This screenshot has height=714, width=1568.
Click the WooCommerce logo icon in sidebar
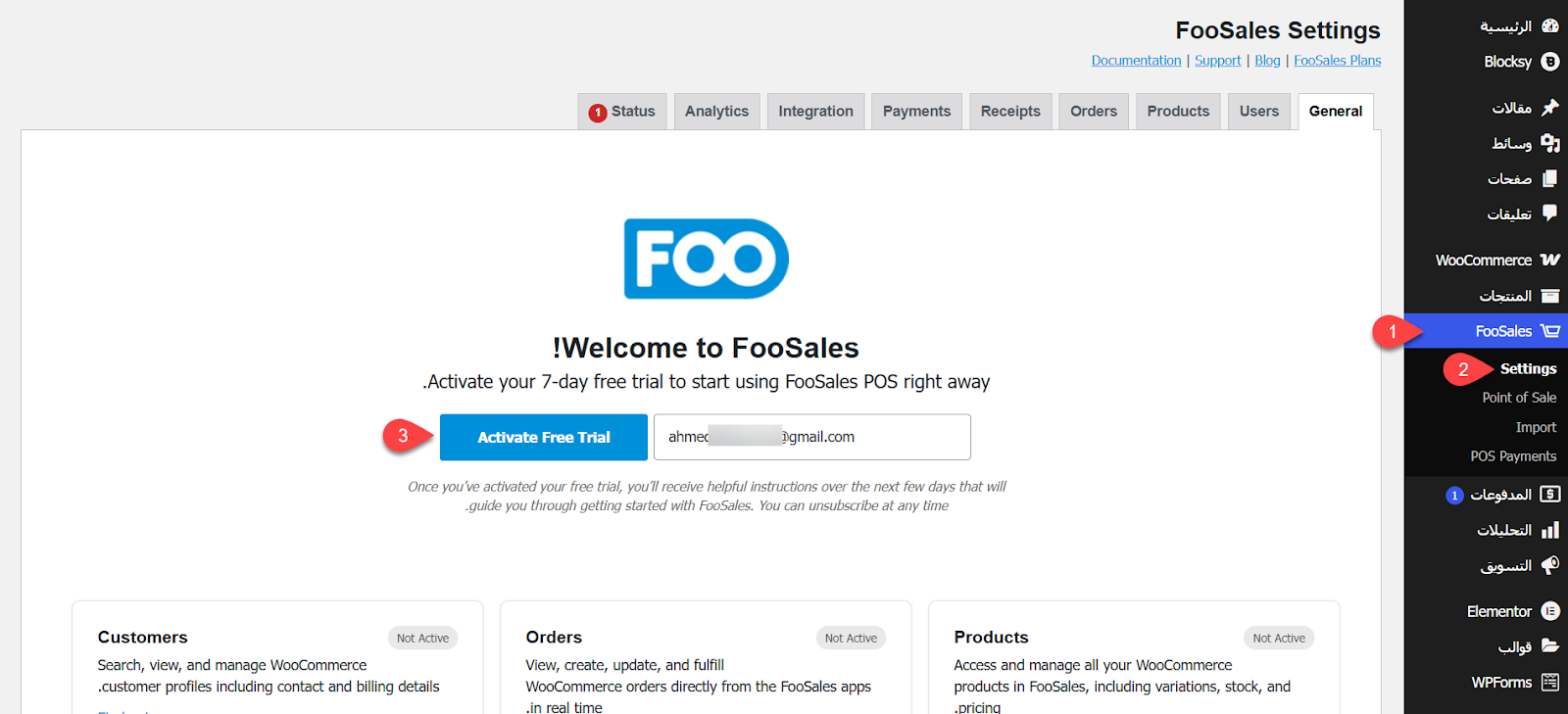[1549, 260]
